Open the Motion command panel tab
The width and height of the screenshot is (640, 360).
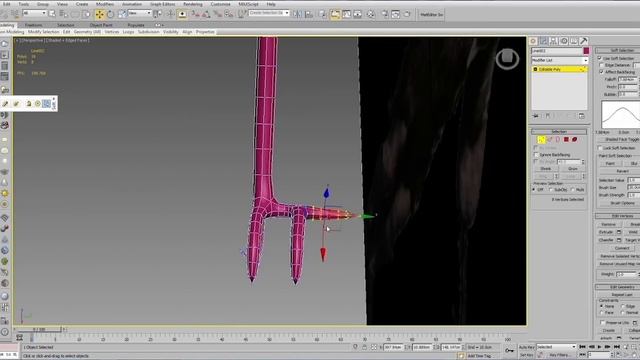pyautogui.click(x=564, y=41)
